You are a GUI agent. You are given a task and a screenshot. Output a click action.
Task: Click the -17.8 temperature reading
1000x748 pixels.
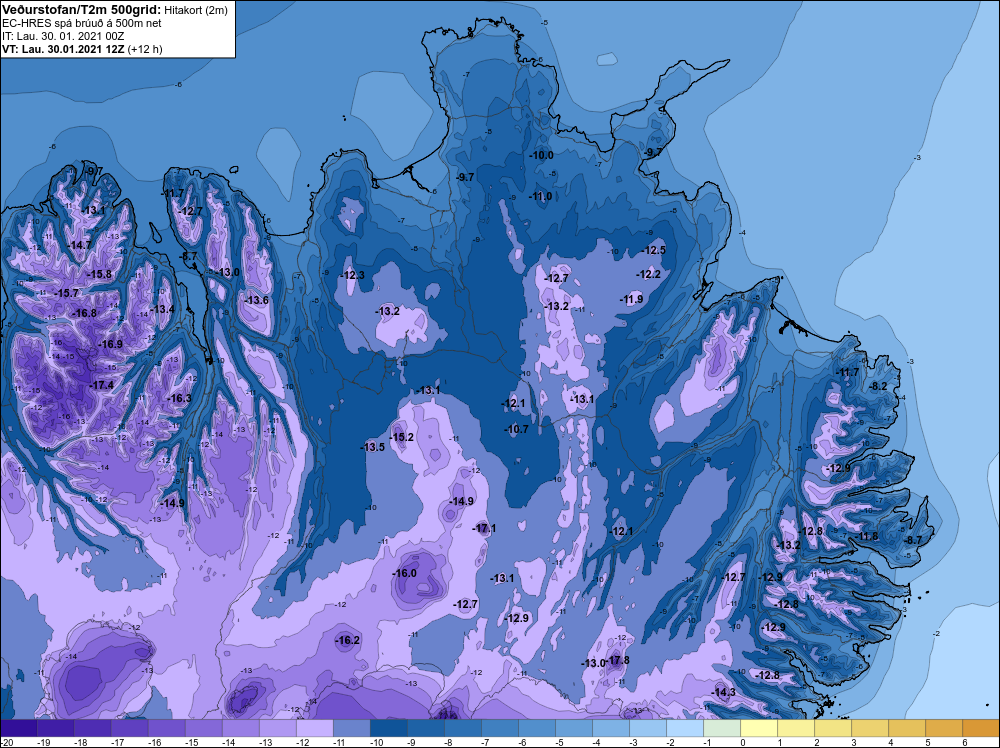[x=617, y=660]
